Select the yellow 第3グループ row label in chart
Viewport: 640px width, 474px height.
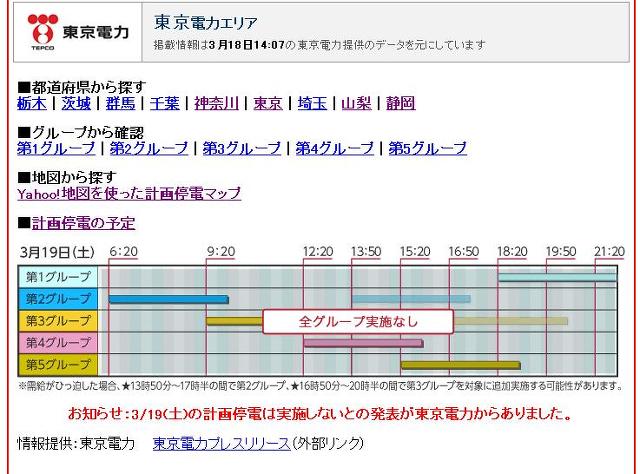coord(58,321)
